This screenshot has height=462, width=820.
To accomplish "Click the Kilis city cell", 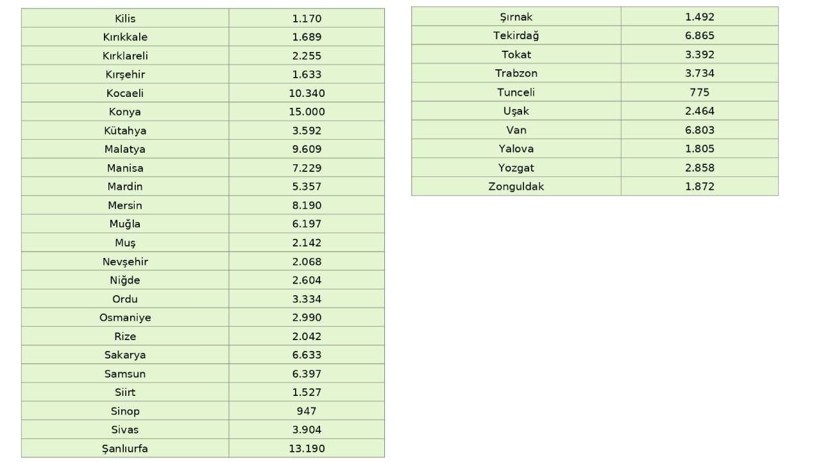I will pos(125,18).
